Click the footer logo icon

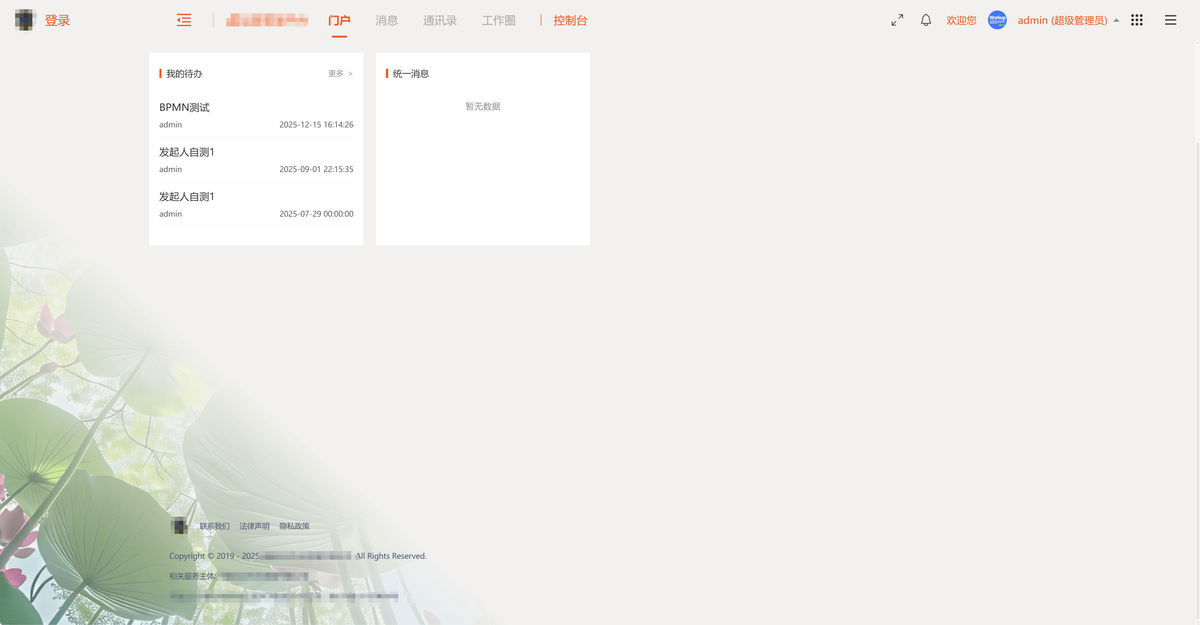[x=178, y=525]
